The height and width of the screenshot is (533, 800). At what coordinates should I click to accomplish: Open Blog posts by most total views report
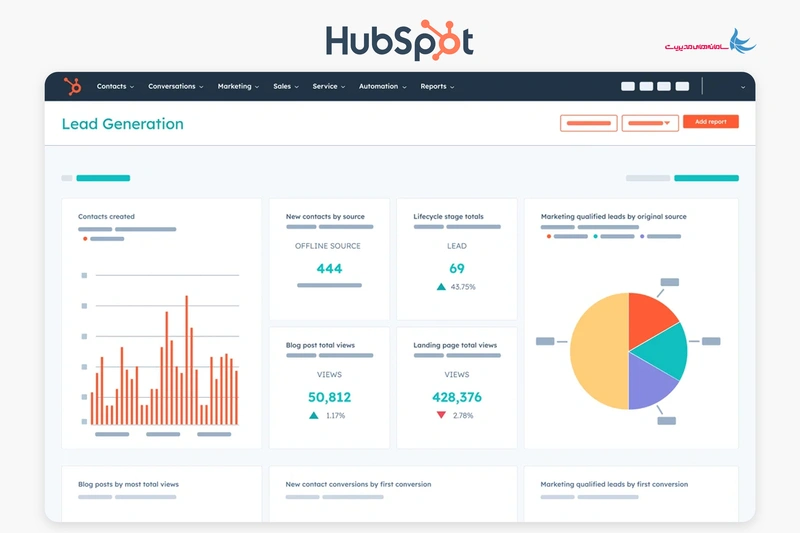coord(128,484)
